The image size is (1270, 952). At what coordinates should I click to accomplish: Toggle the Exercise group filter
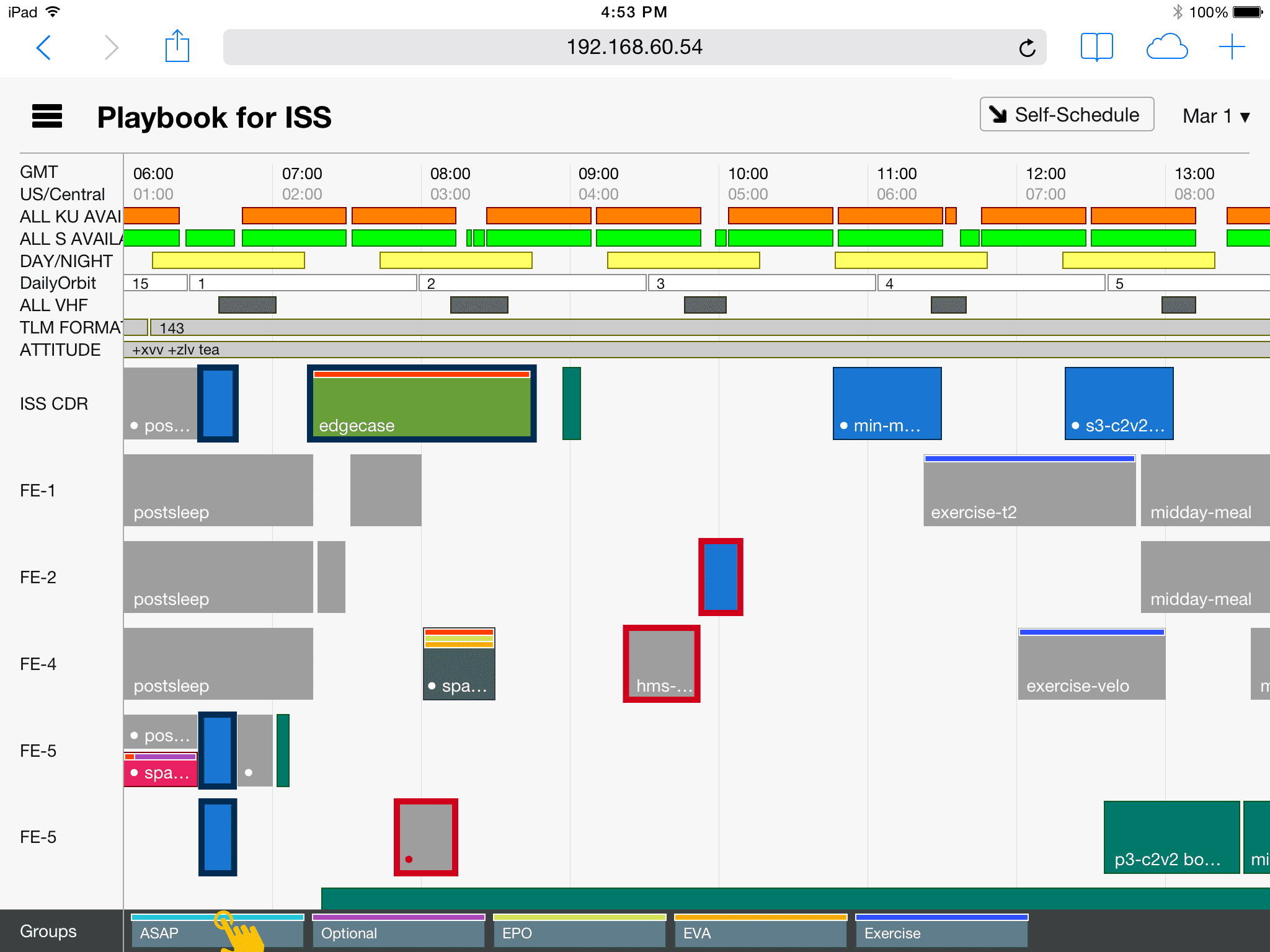coord(942,930)
